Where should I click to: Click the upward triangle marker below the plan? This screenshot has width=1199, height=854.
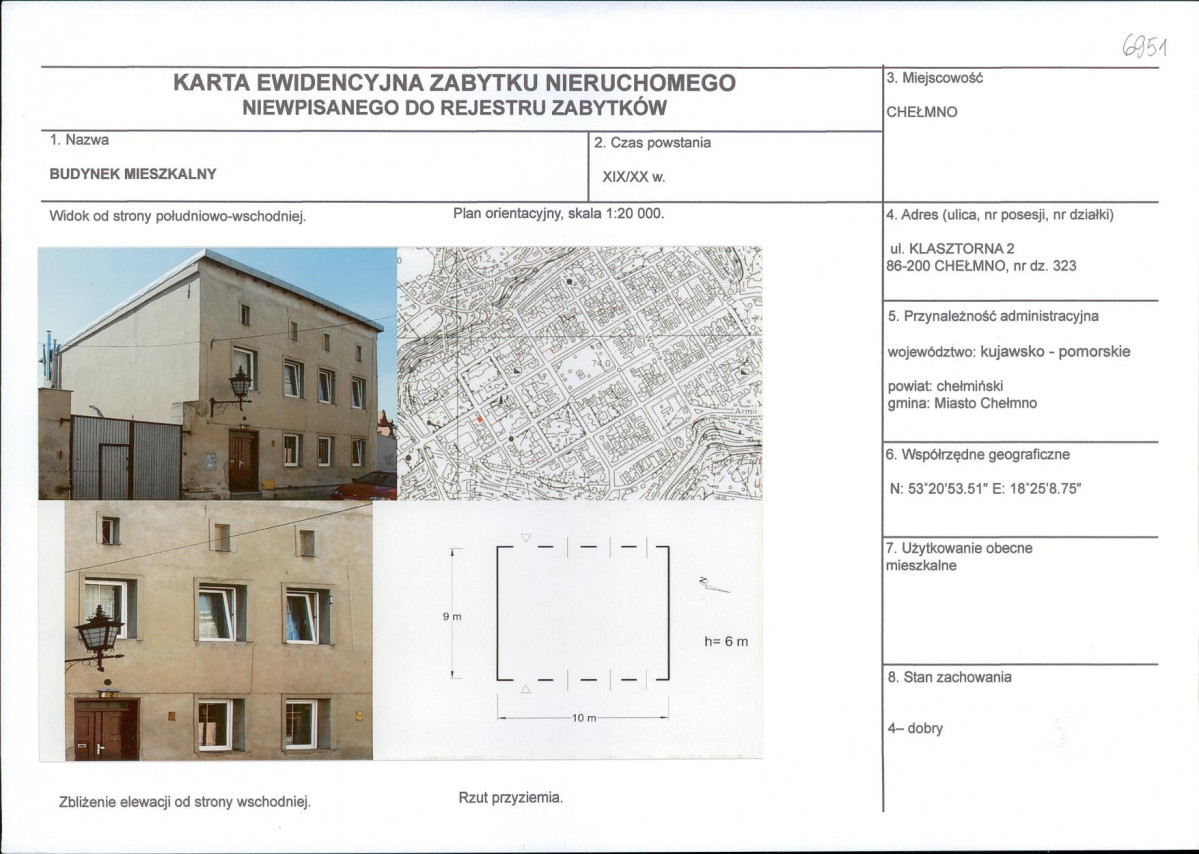click(525, 686)
